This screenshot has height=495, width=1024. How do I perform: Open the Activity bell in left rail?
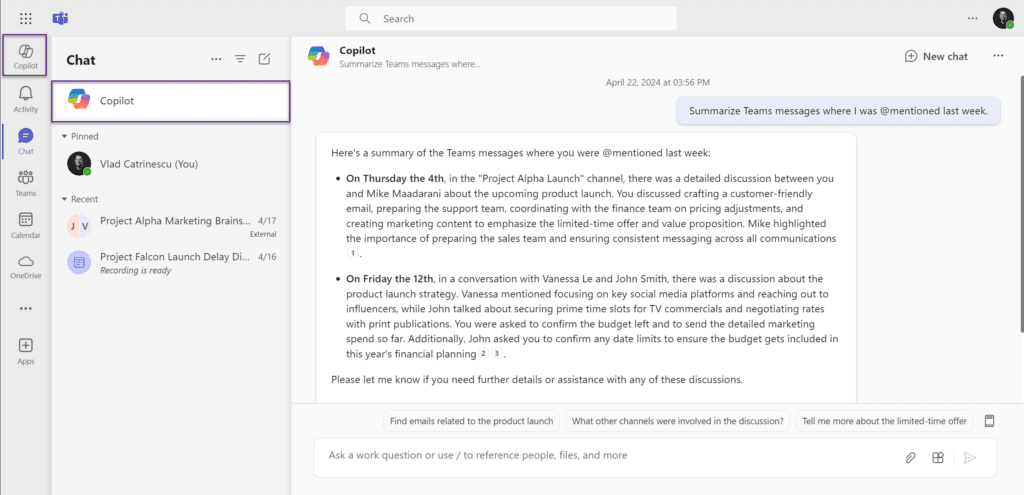pyautogui.click(x=25, y=99)
